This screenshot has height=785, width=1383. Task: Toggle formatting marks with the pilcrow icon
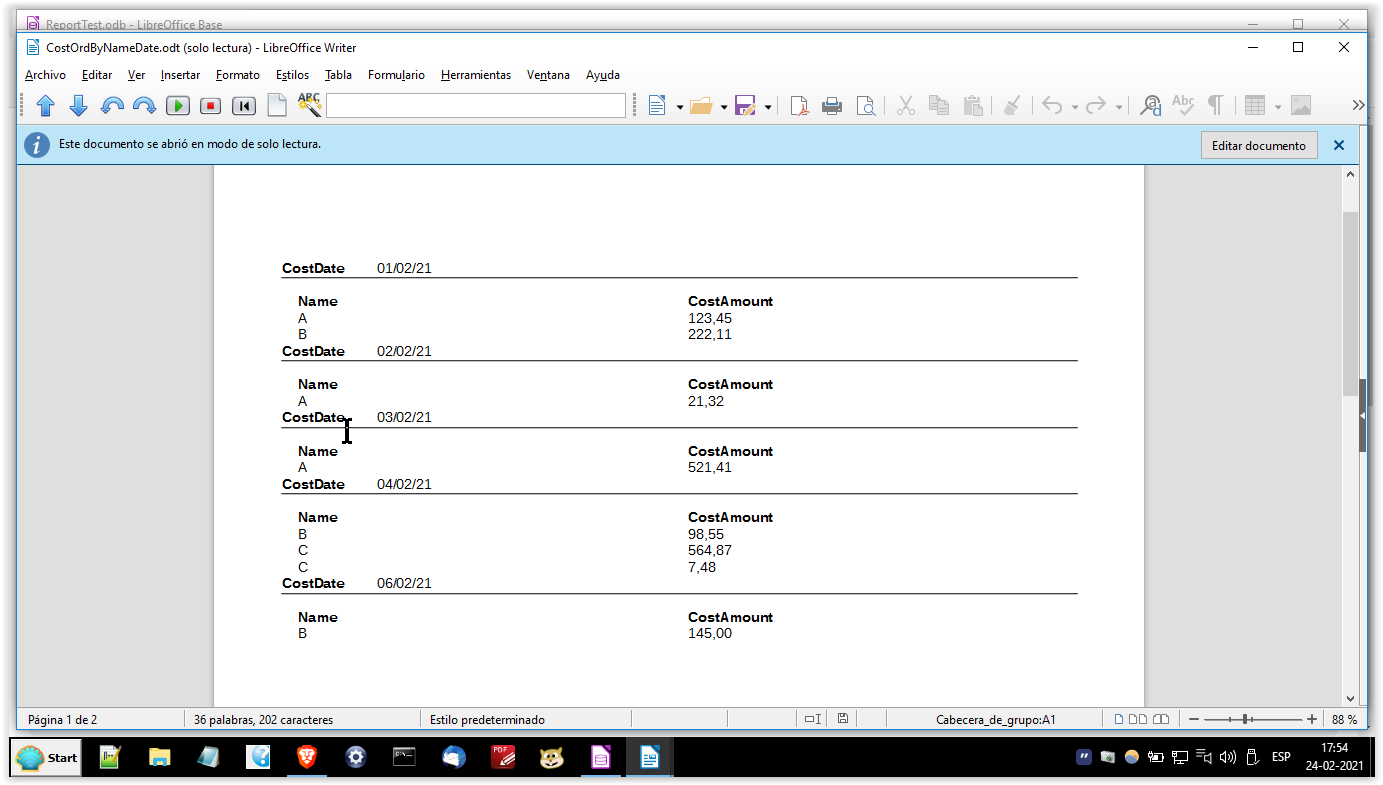(1215, 106)
